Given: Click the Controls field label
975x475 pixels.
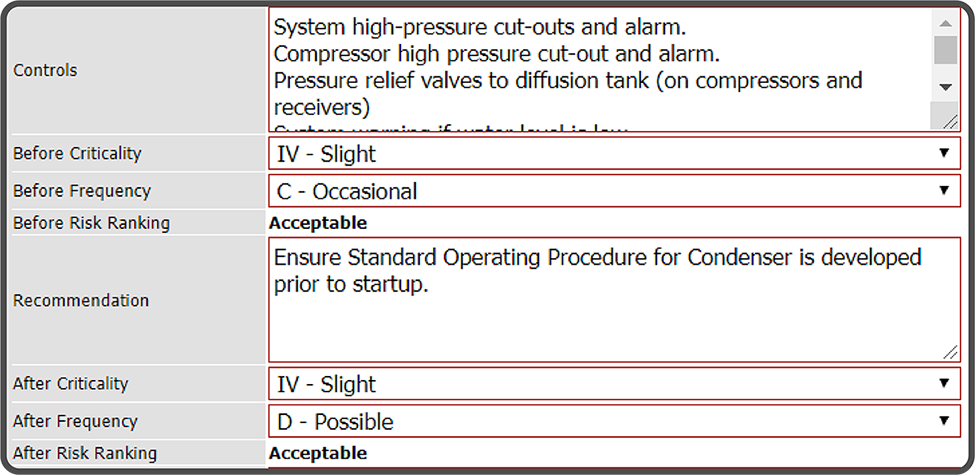Looking at the screenshot, I should click(45, 71).
